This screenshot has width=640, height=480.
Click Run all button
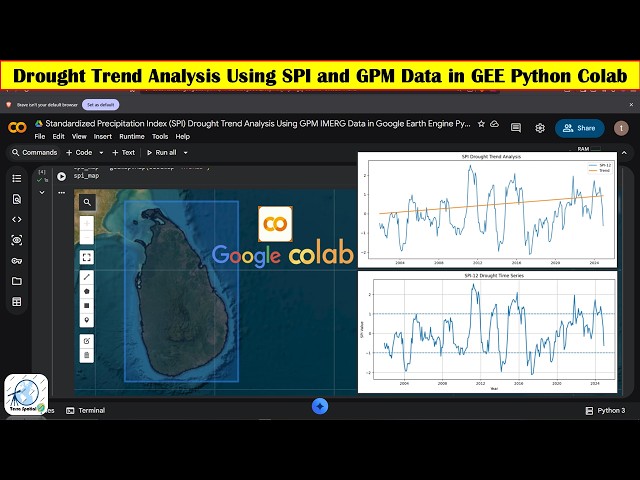tap(162, 153)
